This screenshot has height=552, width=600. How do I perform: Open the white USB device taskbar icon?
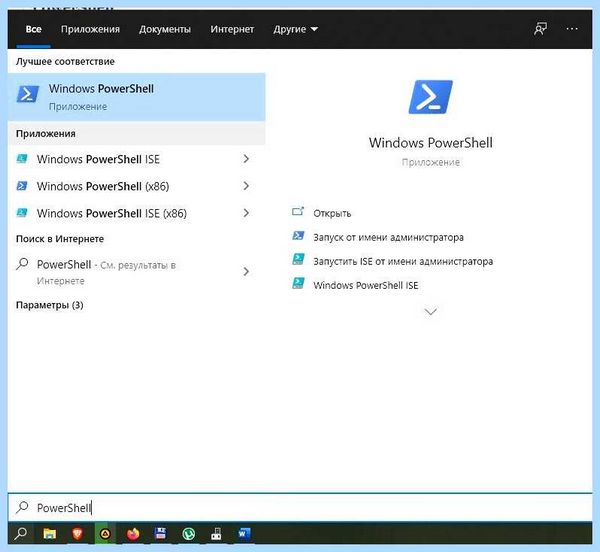(x=216, y=533)
